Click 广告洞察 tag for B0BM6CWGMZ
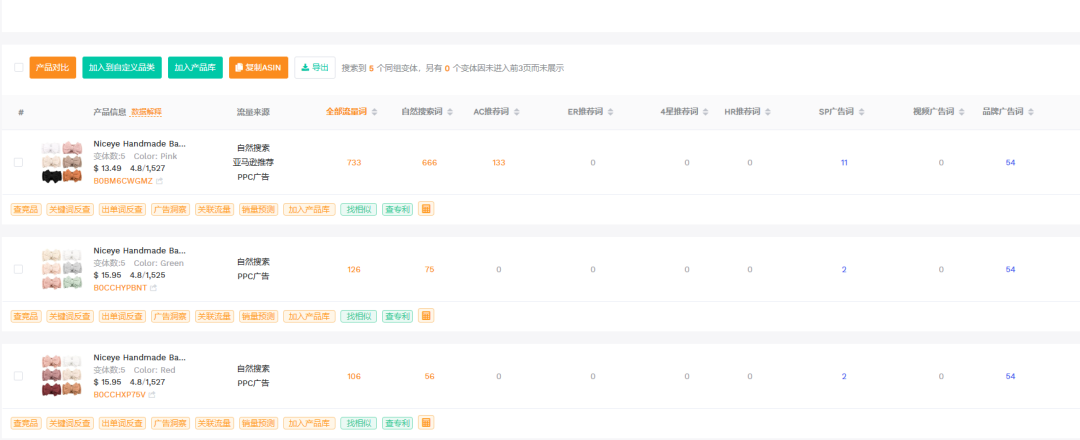Image resolution: width=1080 pixels, height=440 pixels. [x=171, y=209]
